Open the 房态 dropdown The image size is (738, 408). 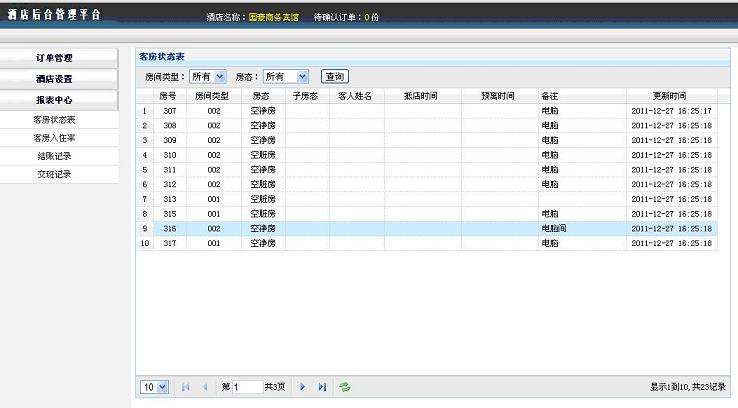pyautogui.click(x=286, y=76)
